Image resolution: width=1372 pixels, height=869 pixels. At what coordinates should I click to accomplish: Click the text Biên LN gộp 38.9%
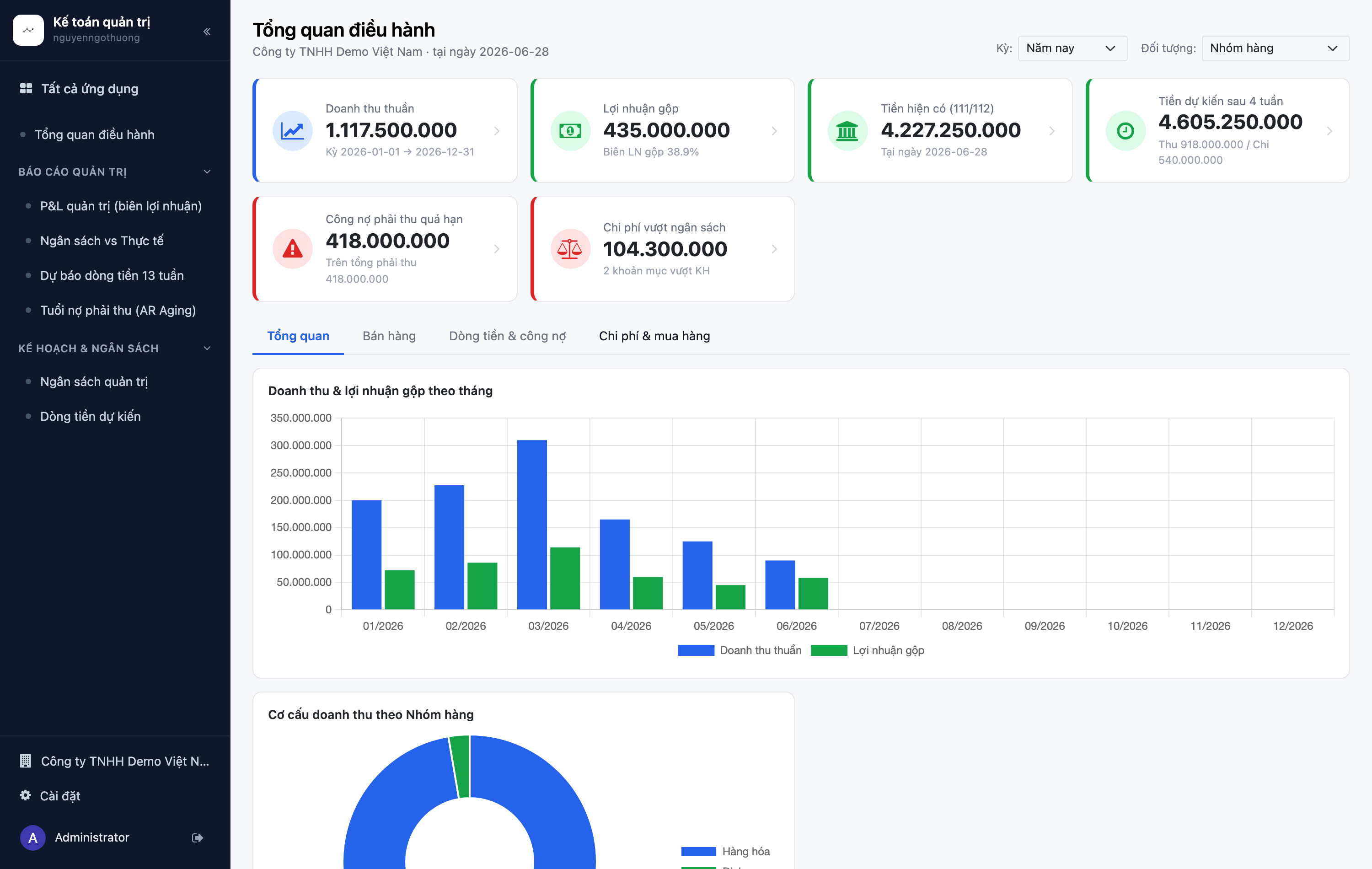pyautogui.click(x=651, y=151)
